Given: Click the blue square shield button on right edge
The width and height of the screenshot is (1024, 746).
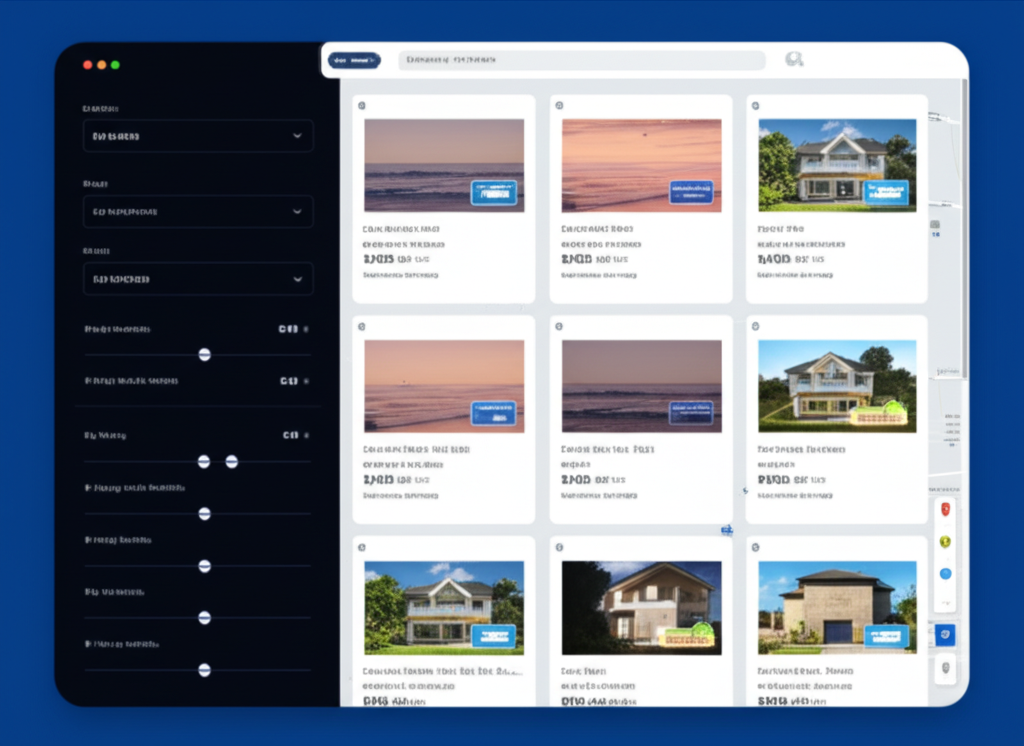Looking at the screenshot, I should point(945,634).
